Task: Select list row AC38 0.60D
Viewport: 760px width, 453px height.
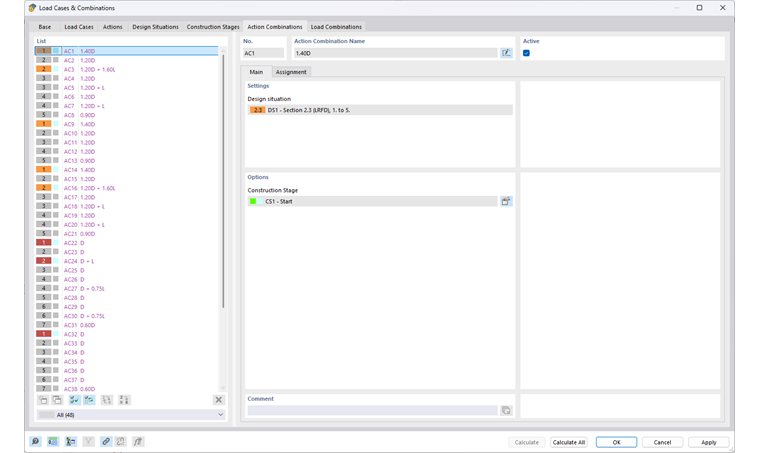Action: click(127, 389)
